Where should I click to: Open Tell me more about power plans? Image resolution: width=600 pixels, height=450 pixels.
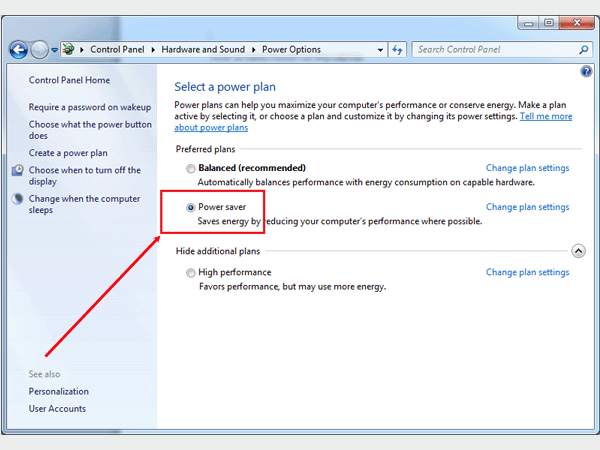tap(546, 116)
